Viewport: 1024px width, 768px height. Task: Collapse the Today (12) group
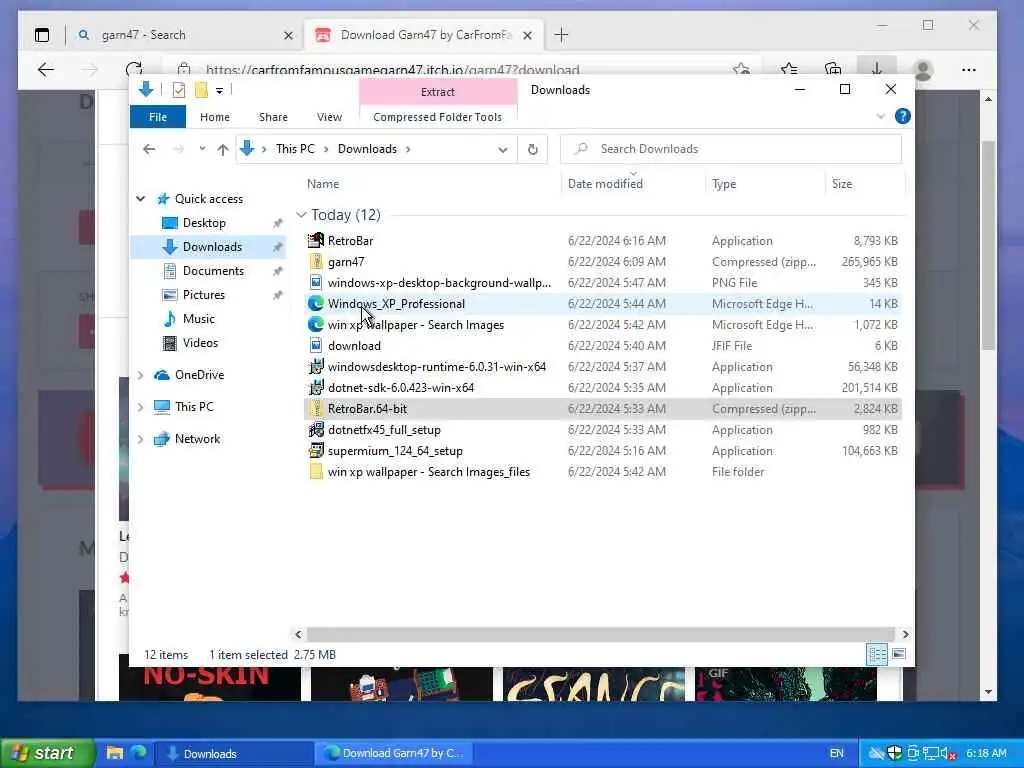[301, 215]
